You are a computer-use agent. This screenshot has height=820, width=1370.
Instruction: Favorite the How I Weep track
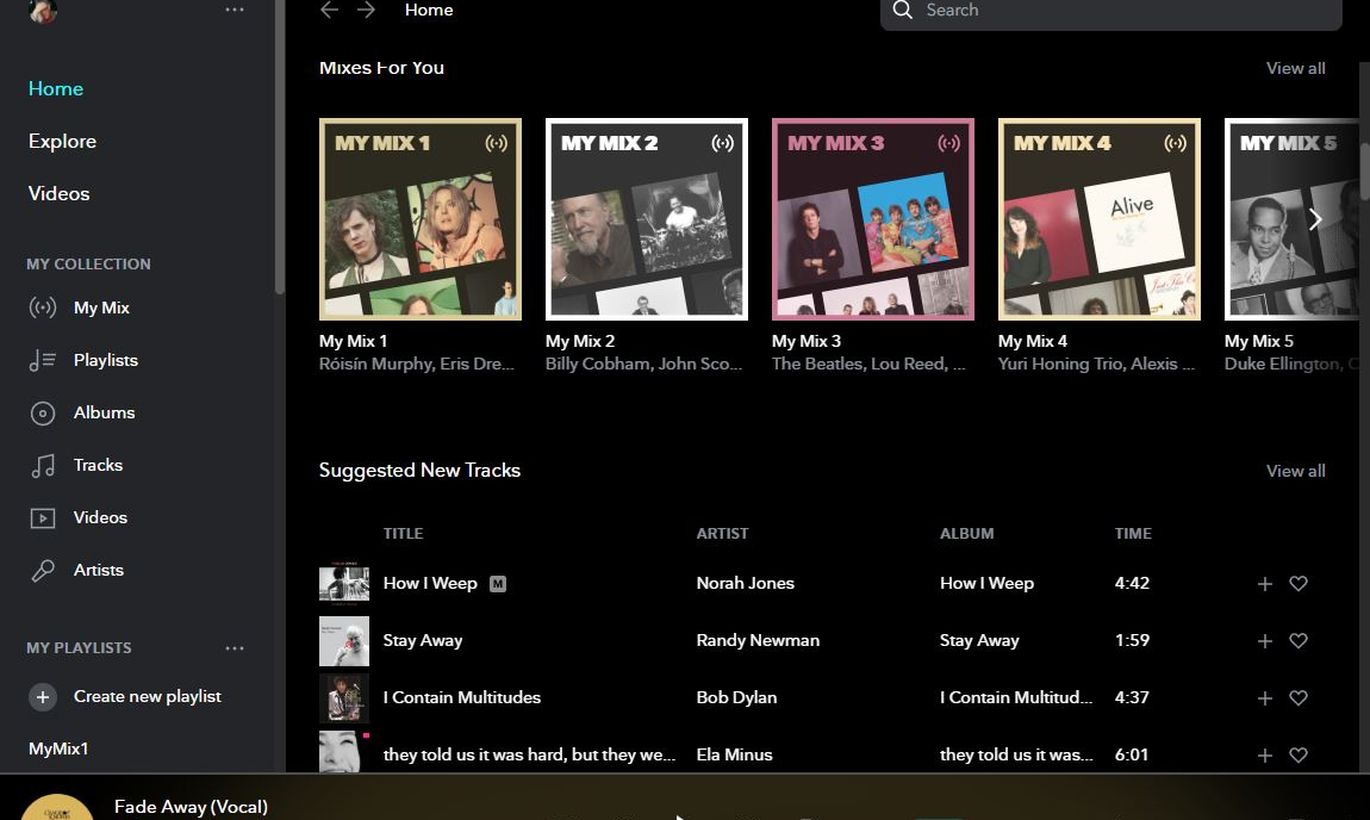[1298, 583]
